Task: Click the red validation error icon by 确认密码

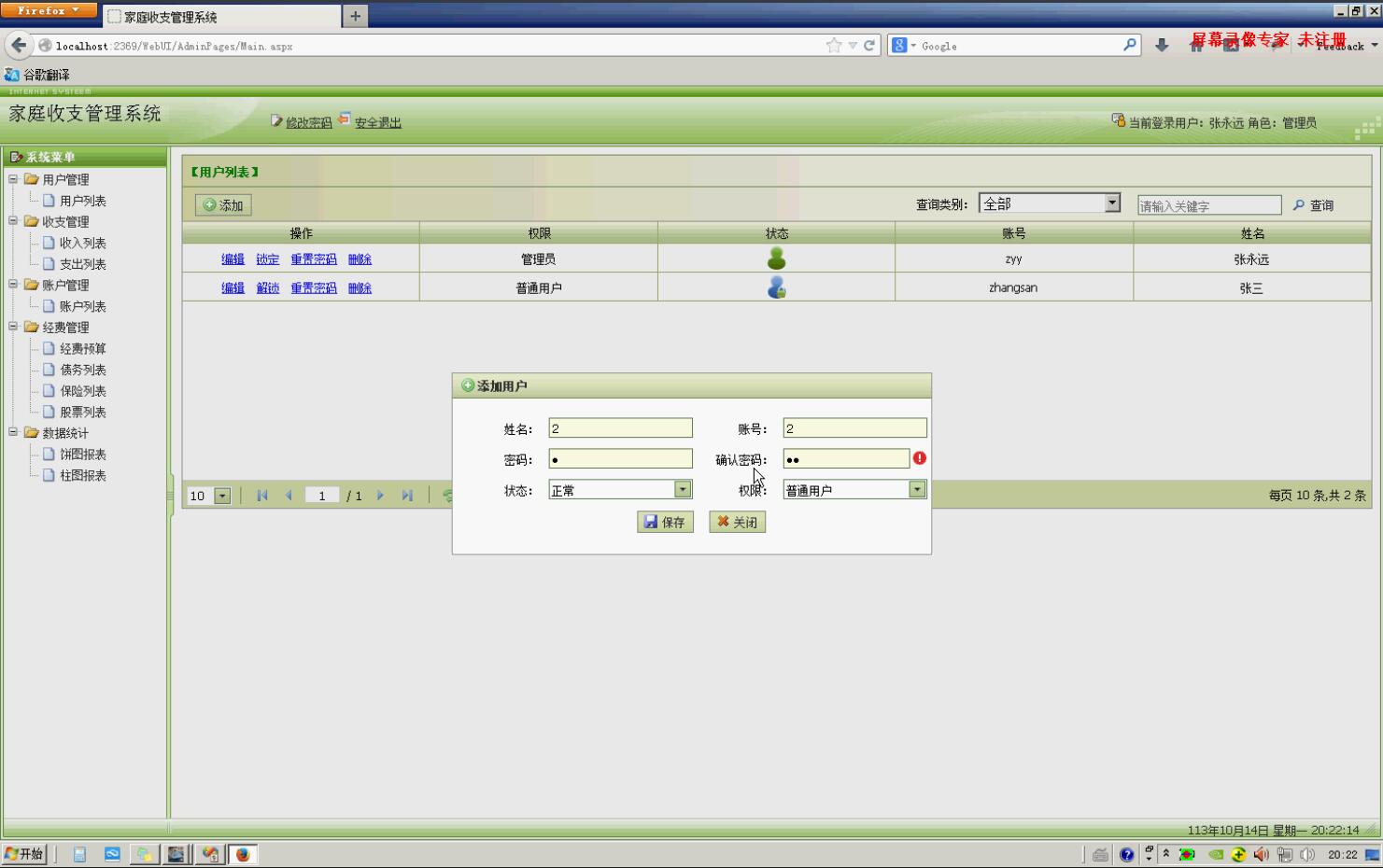Action: point(920,458)
